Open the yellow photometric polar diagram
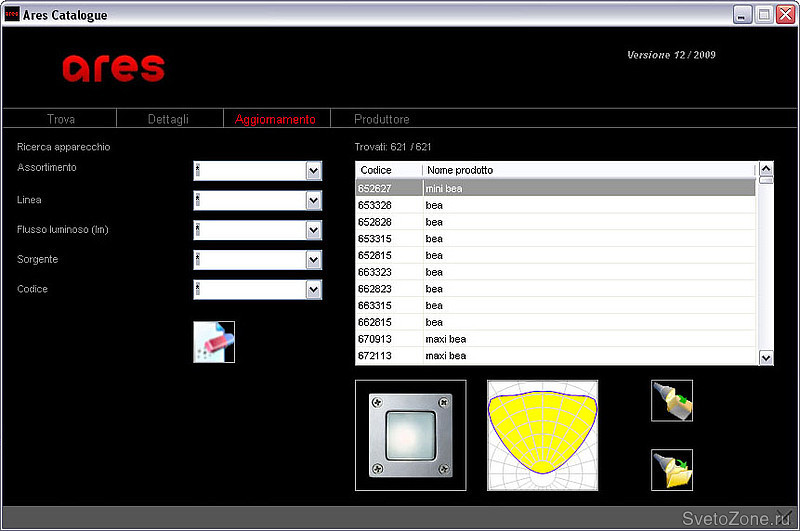The height and width of the screenshot is (531, 800). pyautogui.click(x=542, y=435)
